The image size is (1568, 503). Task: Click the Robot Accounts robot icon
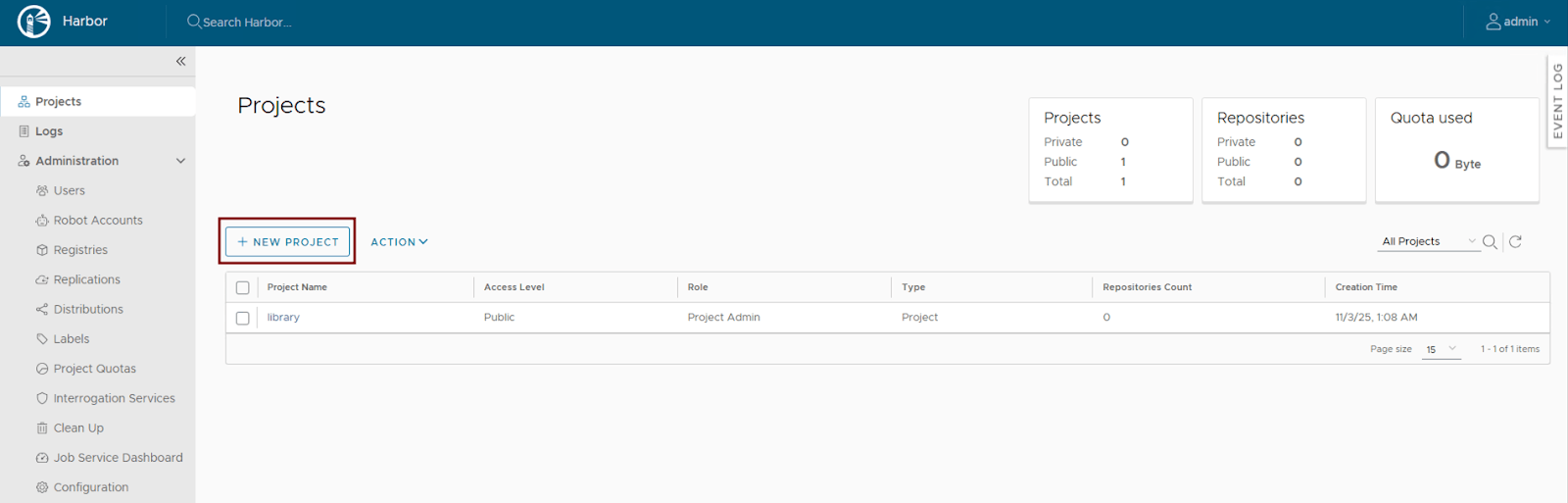(42, 221)
